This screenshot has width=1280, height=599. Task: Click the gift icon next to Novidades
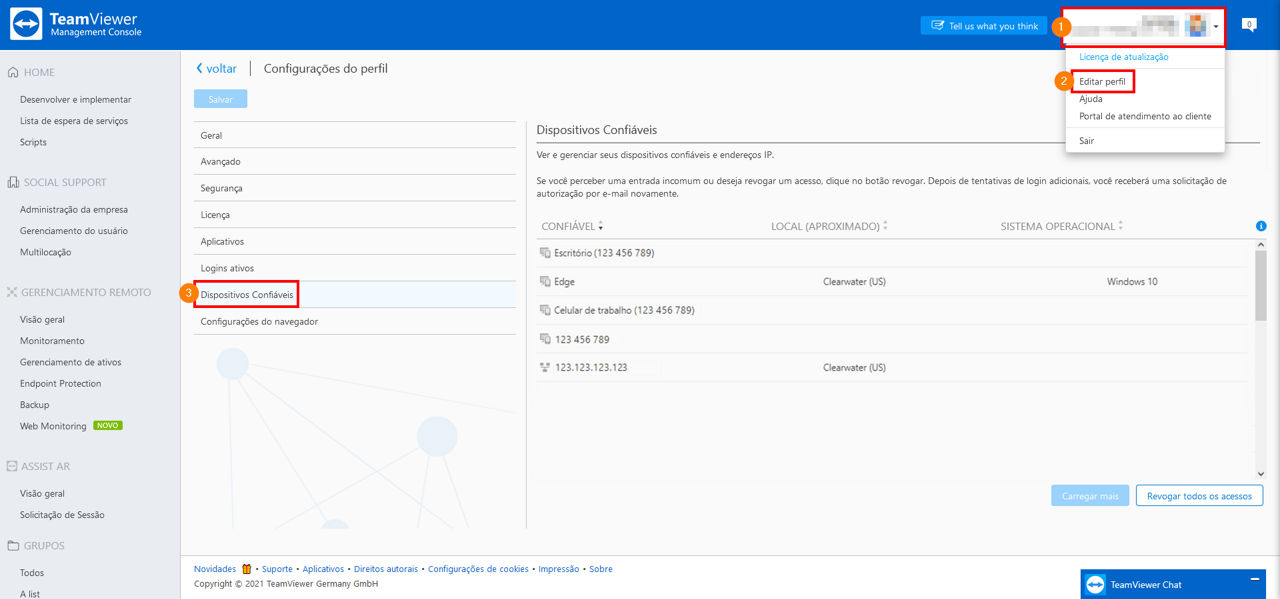247,569
